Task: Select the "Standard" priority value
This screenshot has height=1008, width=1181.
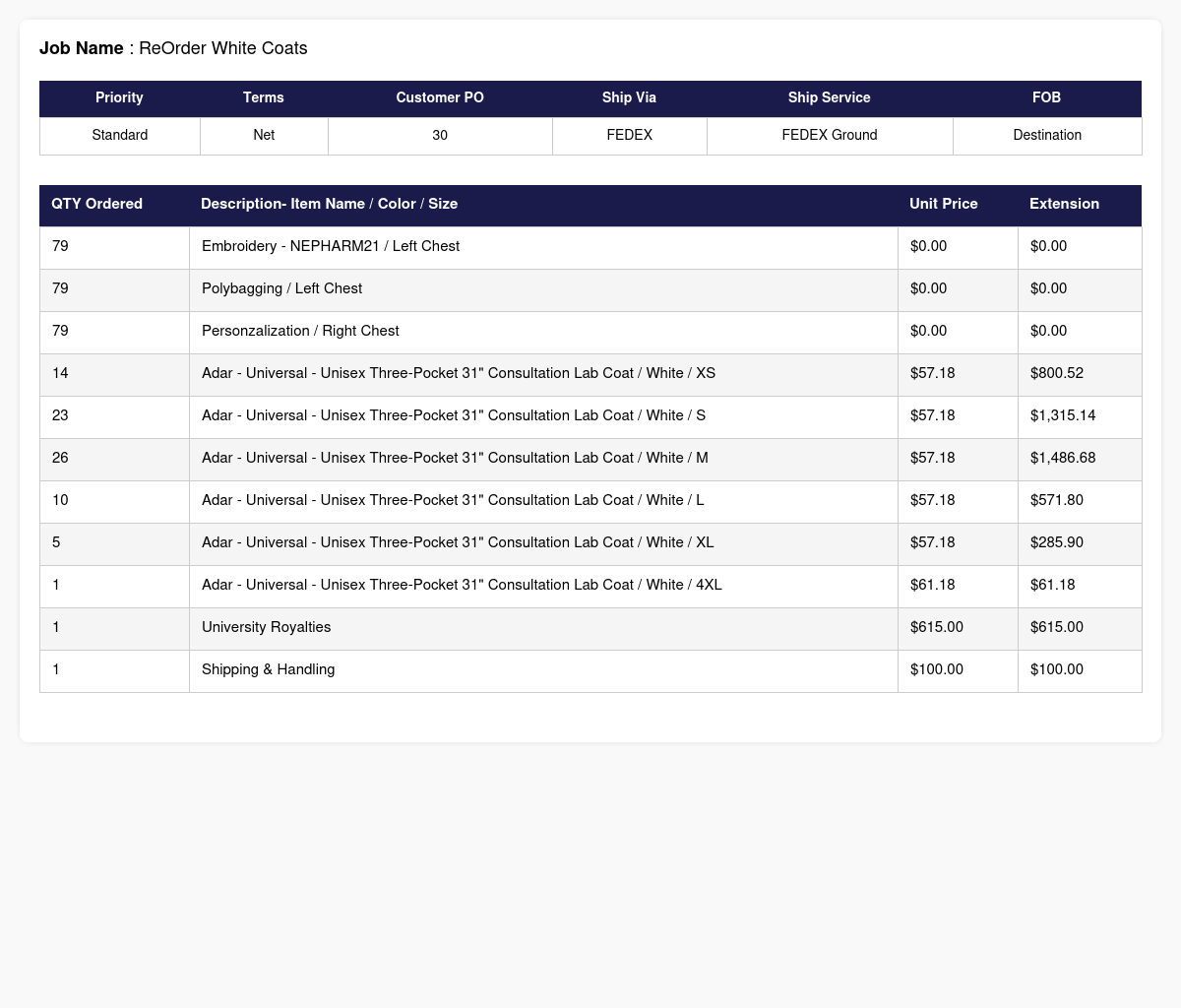Action: [x=120, y=135]
